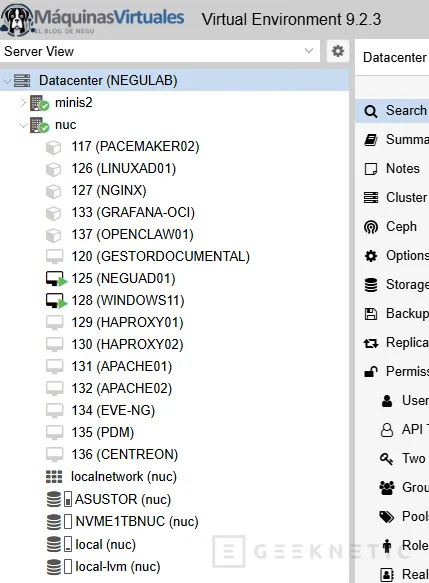Select 137 (OPENCLAW01) label

point(132,235)
